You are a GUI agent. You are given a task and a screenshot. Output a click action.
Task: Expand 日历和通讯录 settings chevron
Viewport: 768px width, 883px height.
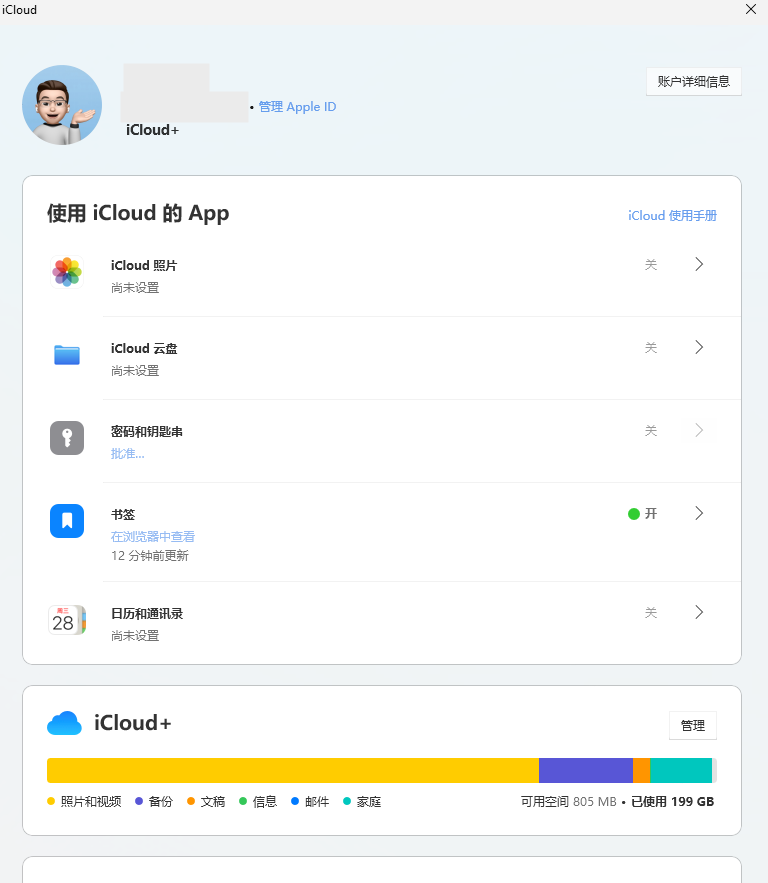699,612
